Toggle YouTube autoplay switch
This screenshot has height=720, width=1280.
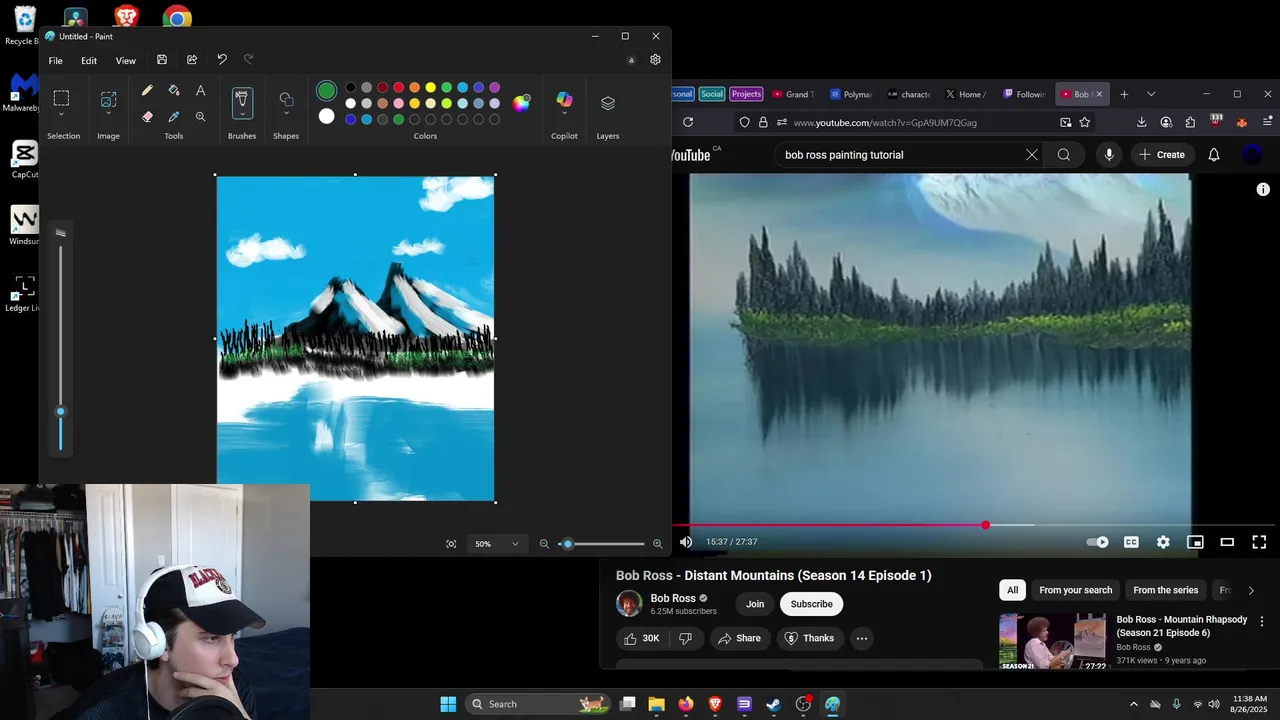click(1098, 542)
